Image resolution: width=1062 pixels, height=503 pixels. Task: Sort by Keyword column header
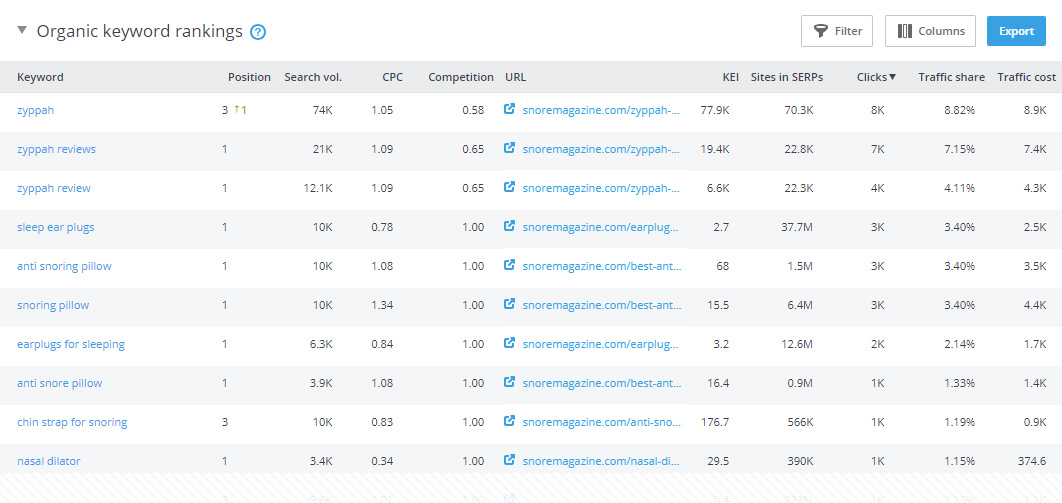(40, 77)
